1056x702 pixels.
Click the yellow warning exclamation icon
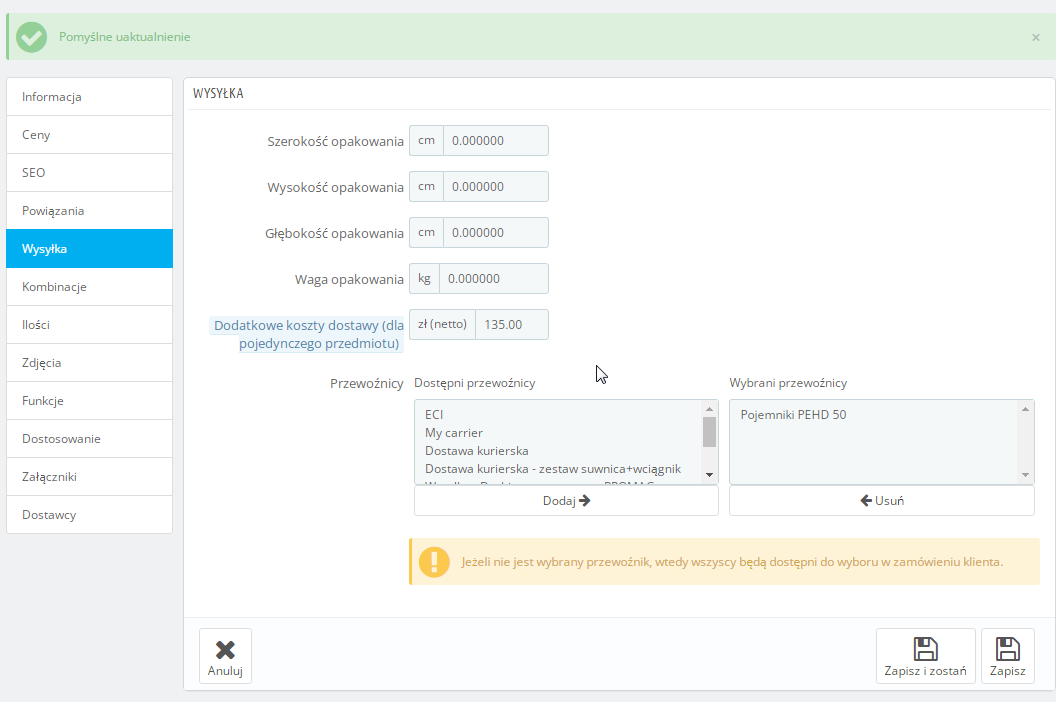[x=434, y=561]
